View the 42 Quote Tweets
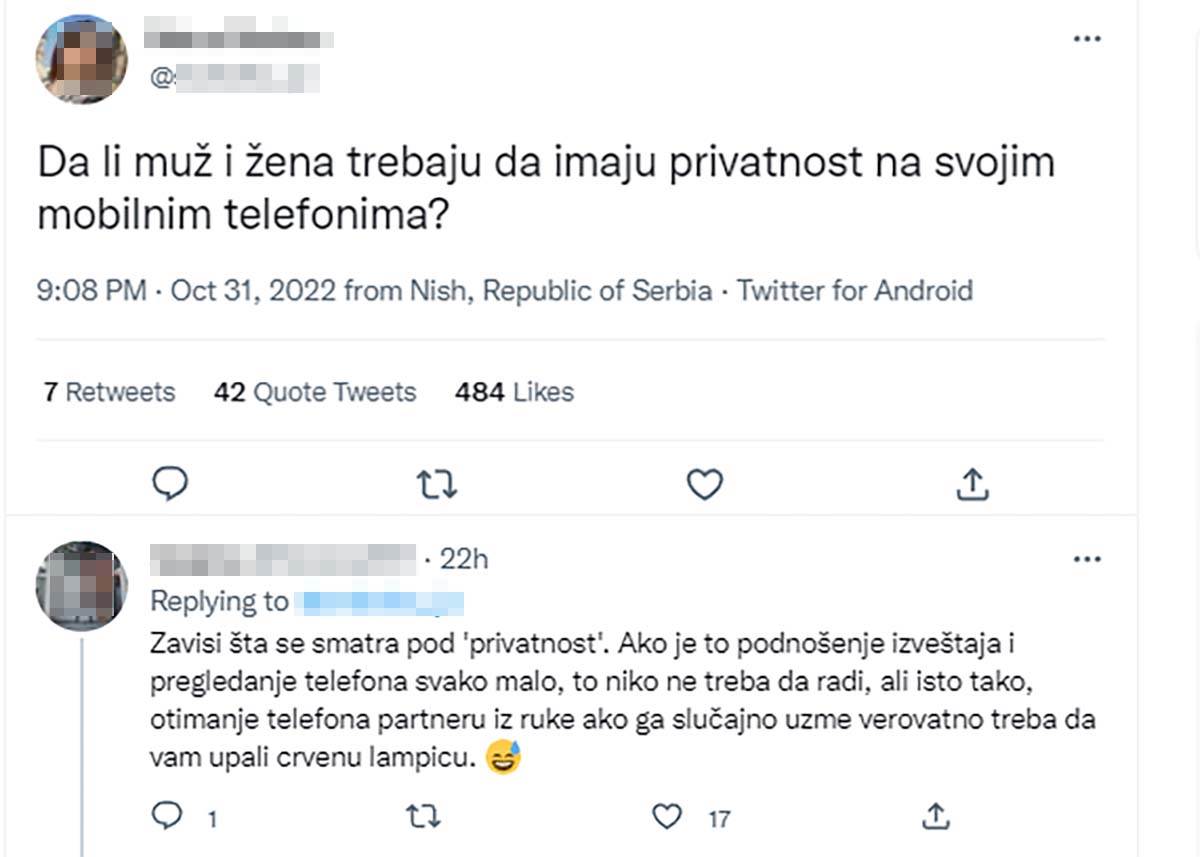The height and width of the screenshot is (857, 1200). coord(314,392)
